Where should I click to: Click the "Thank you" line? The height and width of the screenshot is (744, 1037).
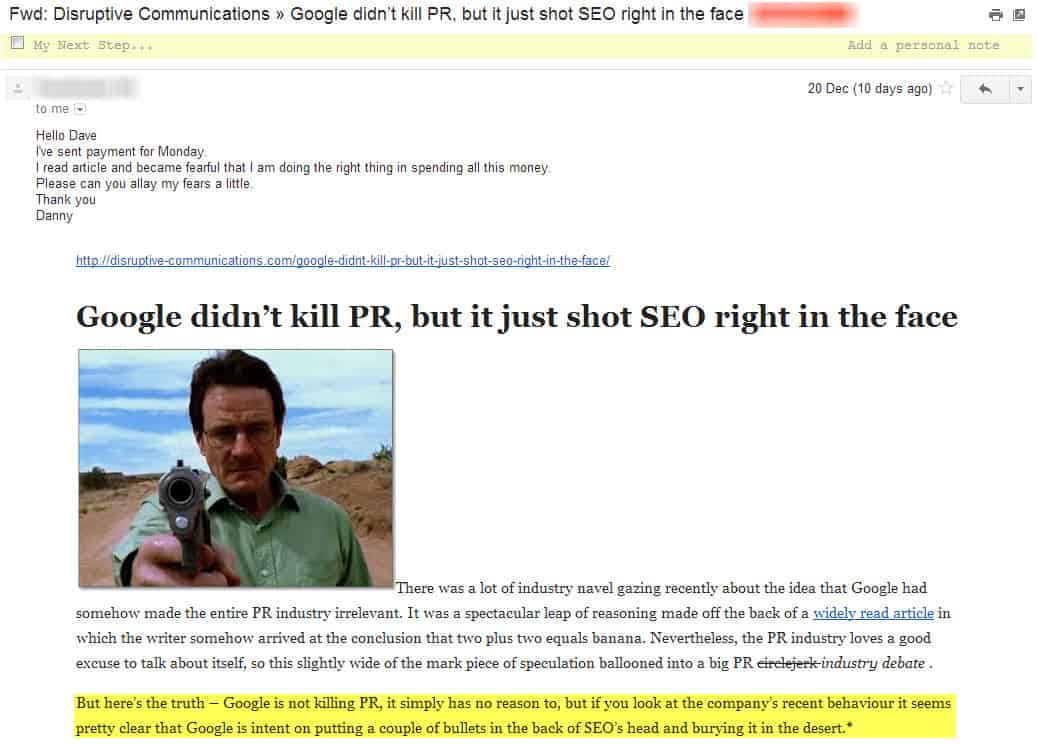(65, 200)
